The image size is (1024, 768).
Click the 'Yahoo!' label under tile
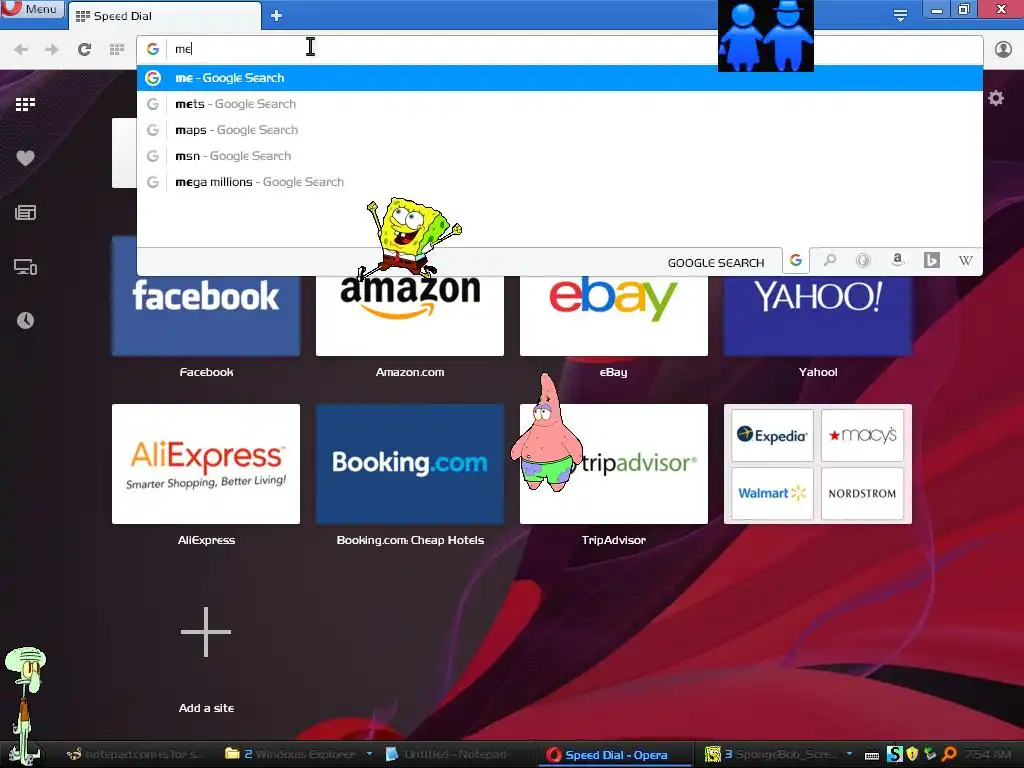point(818,372)
